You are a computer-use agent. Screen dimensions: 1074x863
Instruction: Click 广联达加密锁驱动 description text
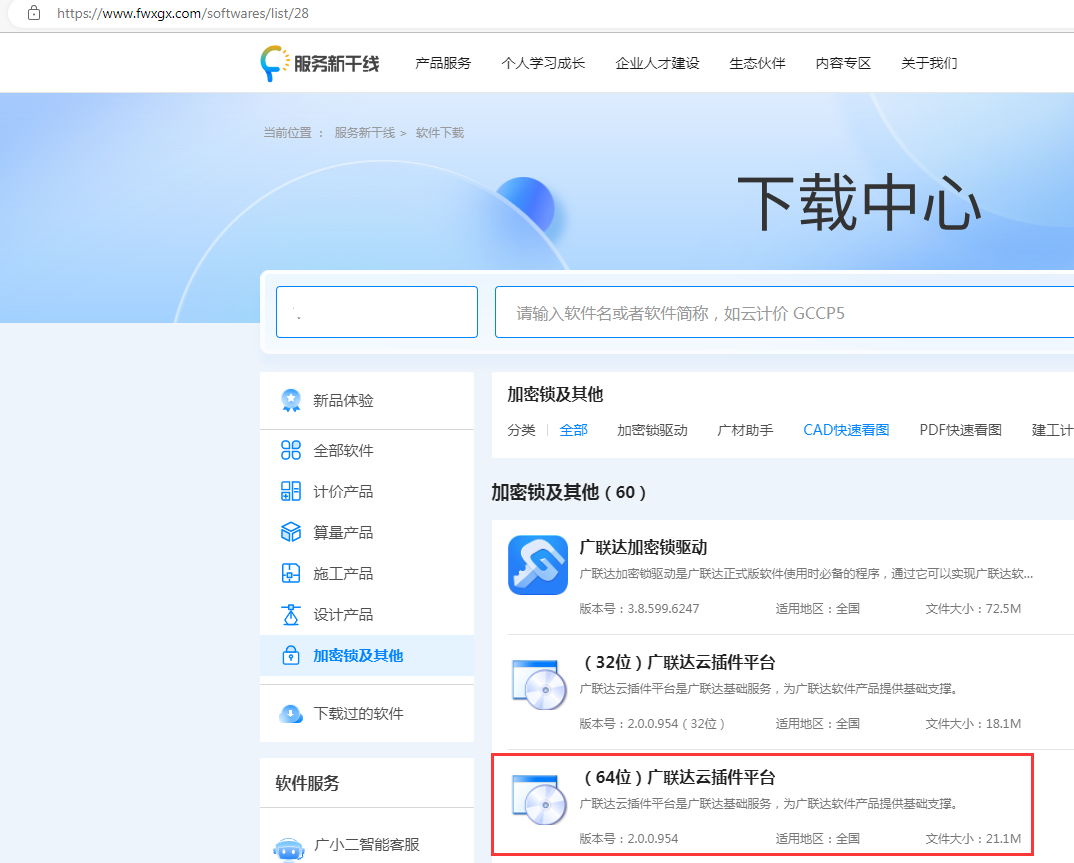pos(806,574)
